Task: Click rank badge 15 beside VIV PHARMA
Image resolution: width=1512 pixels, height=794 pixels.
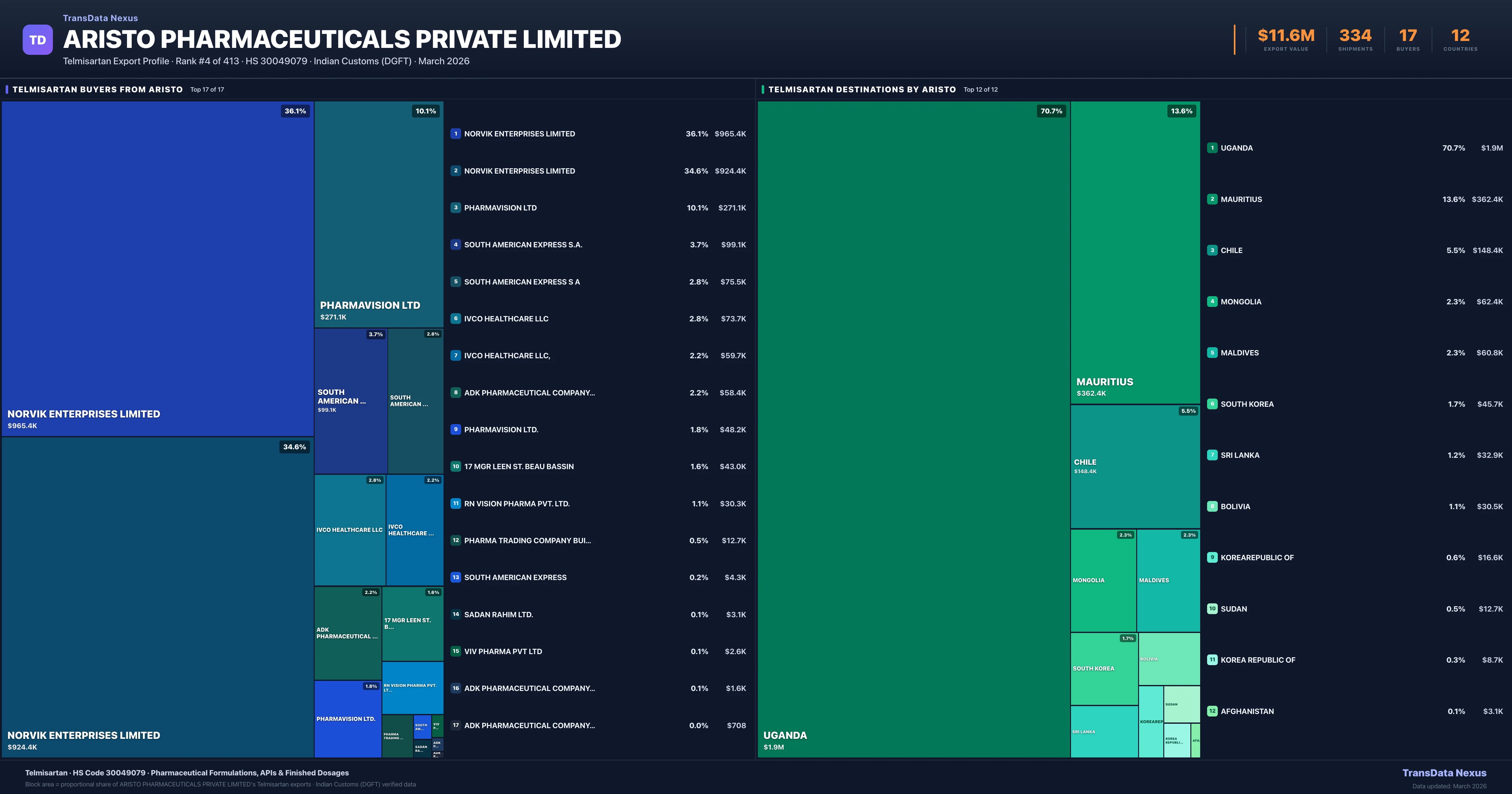Action: (x=455, y=651)
